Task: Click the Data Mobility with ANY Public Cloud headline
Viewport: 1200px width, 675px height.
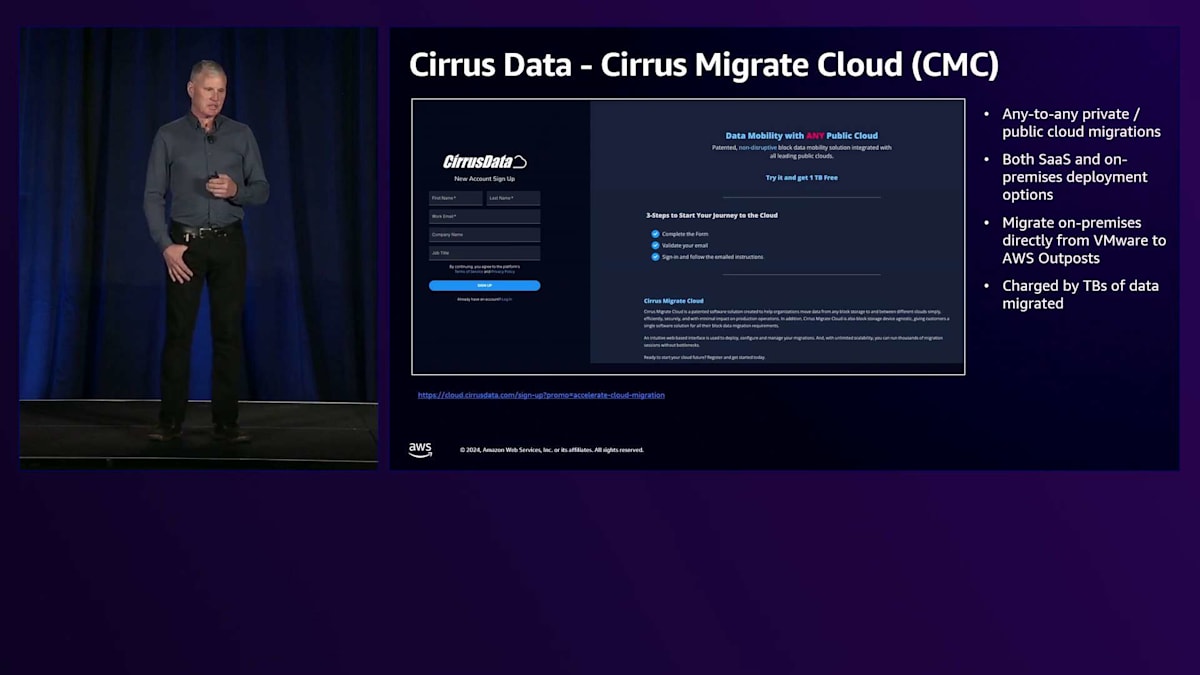Action: [802, 135]
